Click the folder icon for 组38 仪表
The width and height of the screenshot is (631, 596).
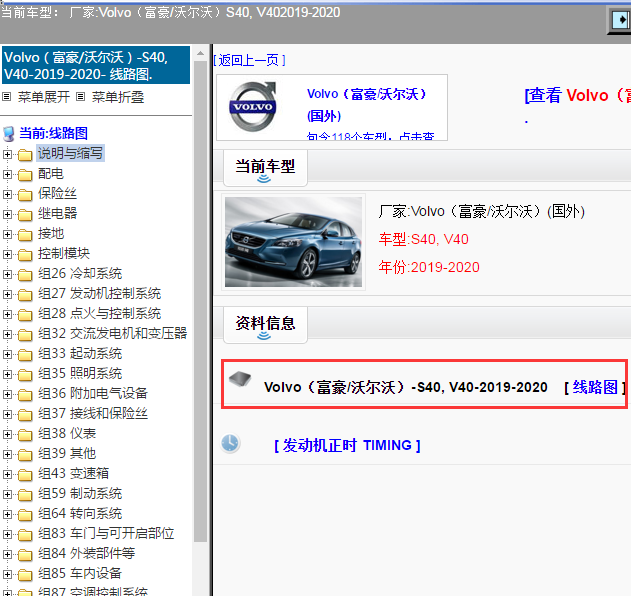25,435
